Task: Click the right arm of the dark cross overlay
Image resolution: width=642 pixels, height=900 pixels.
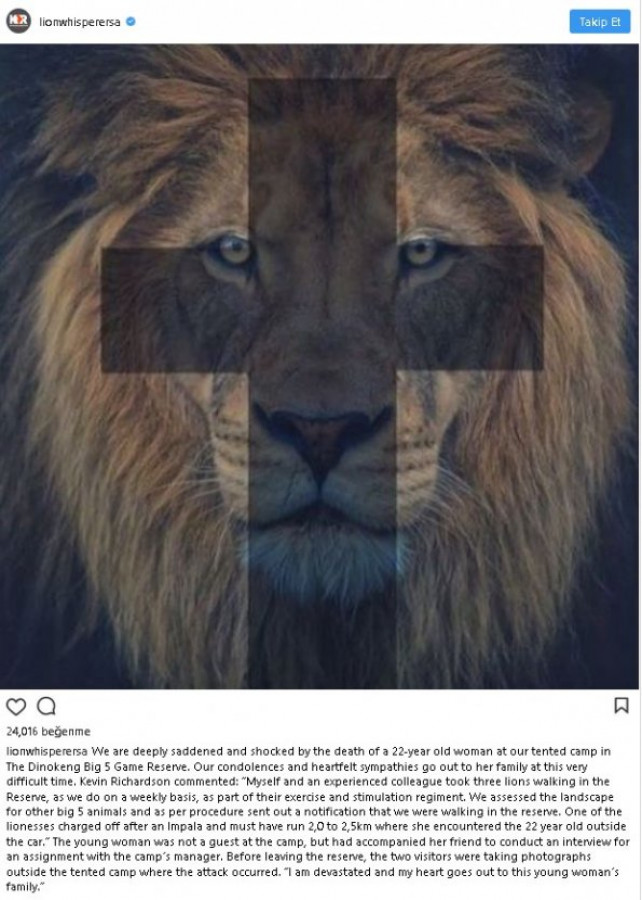Action: click(x=470, y=308)
